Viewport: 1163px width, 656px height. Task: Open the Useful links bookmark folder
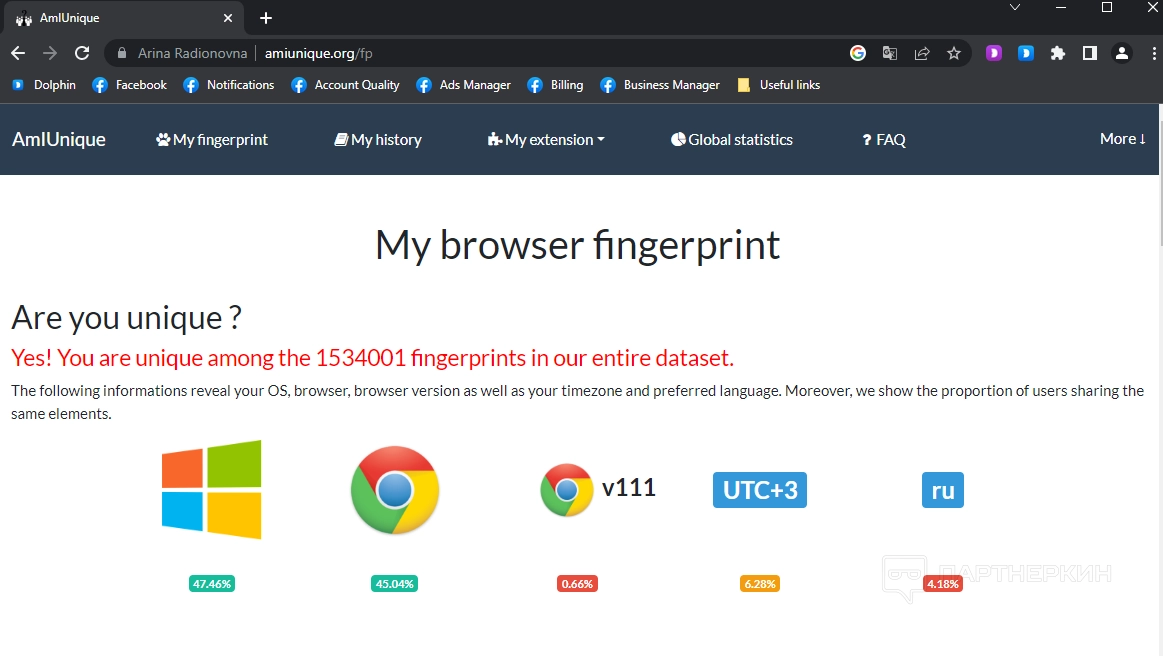pos(779,85)
